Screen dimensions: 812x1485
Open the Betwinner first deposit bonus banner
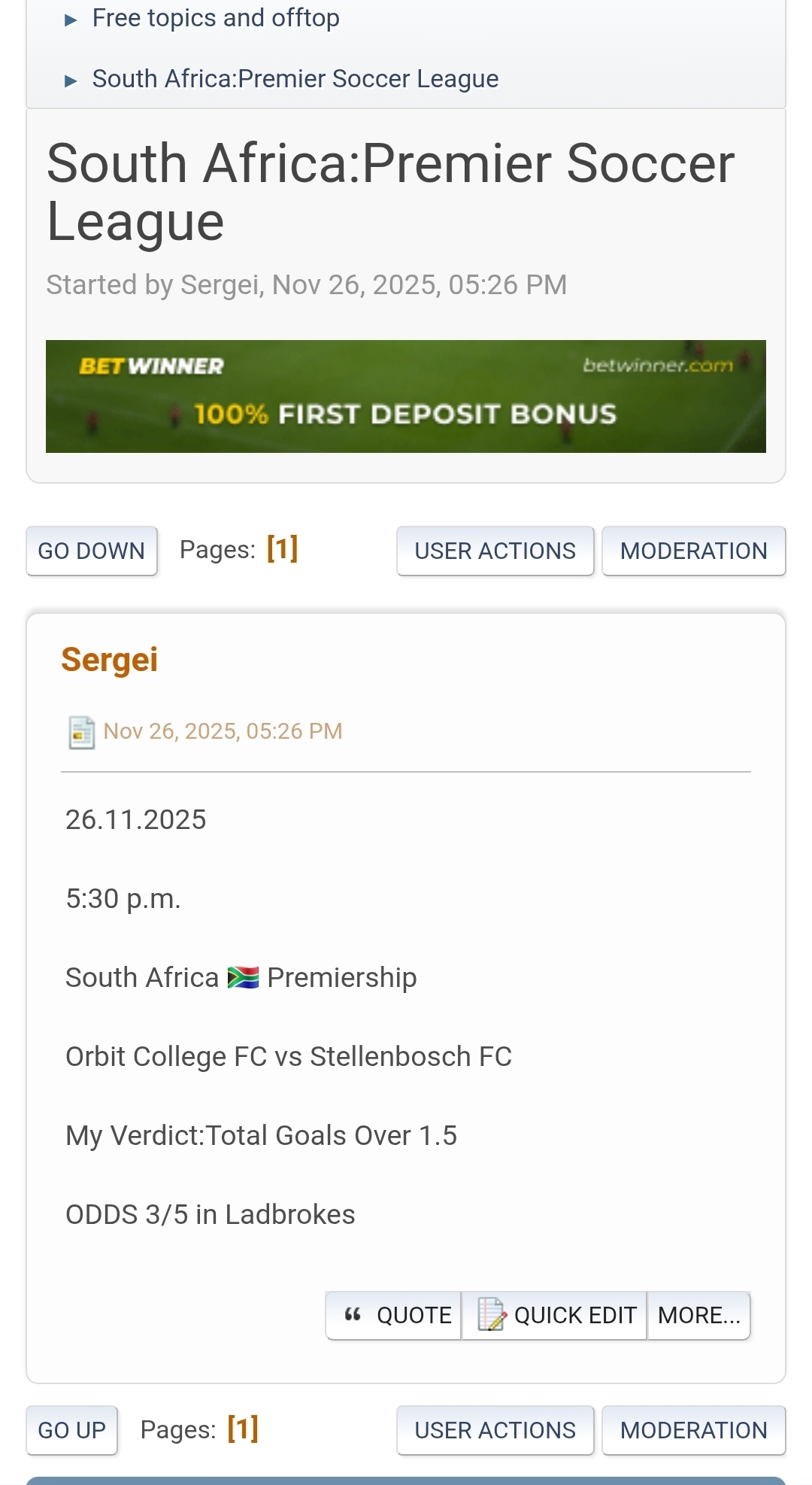406,396
